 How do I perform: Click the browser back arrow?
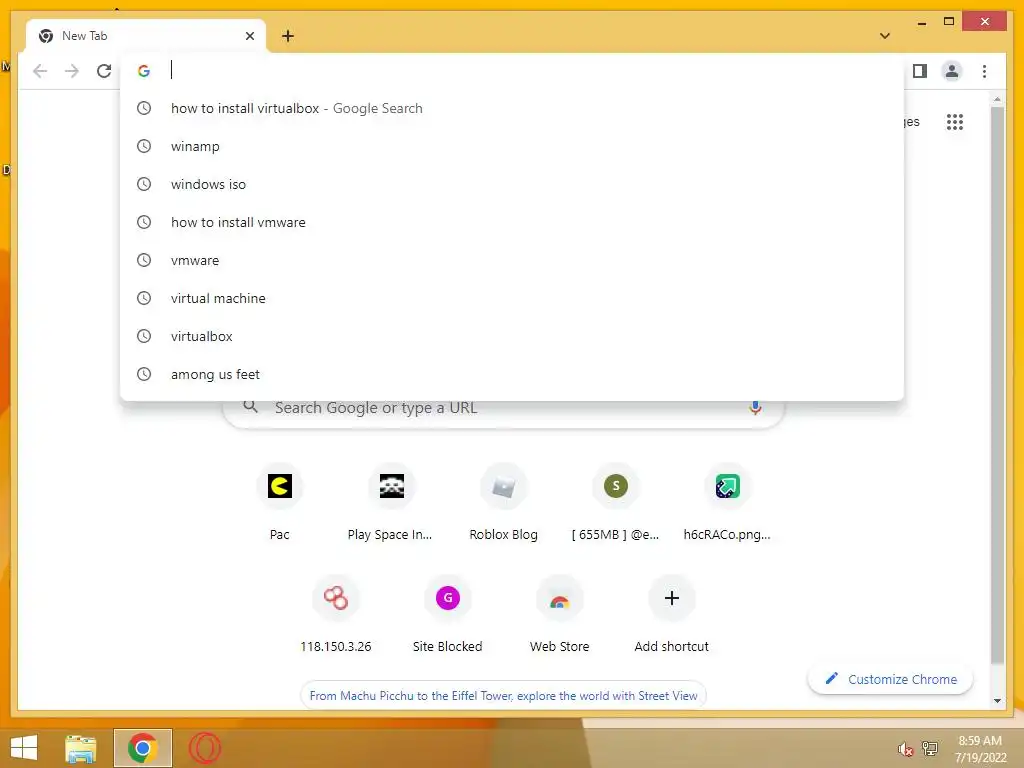click(x=40, y=71)
